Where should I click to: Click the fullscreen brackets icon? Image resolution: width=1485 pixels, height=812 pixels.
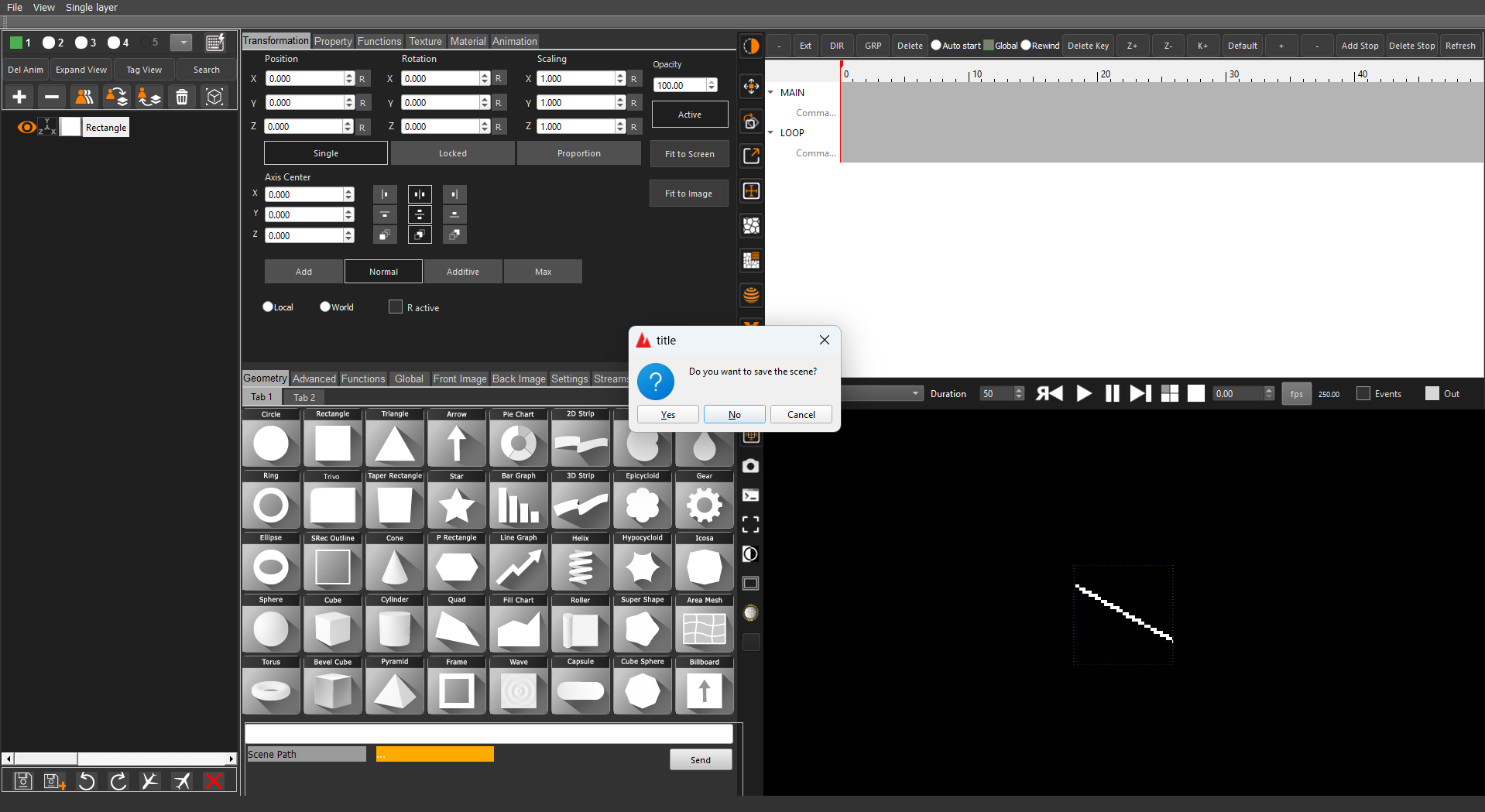[x=750, y=525]
